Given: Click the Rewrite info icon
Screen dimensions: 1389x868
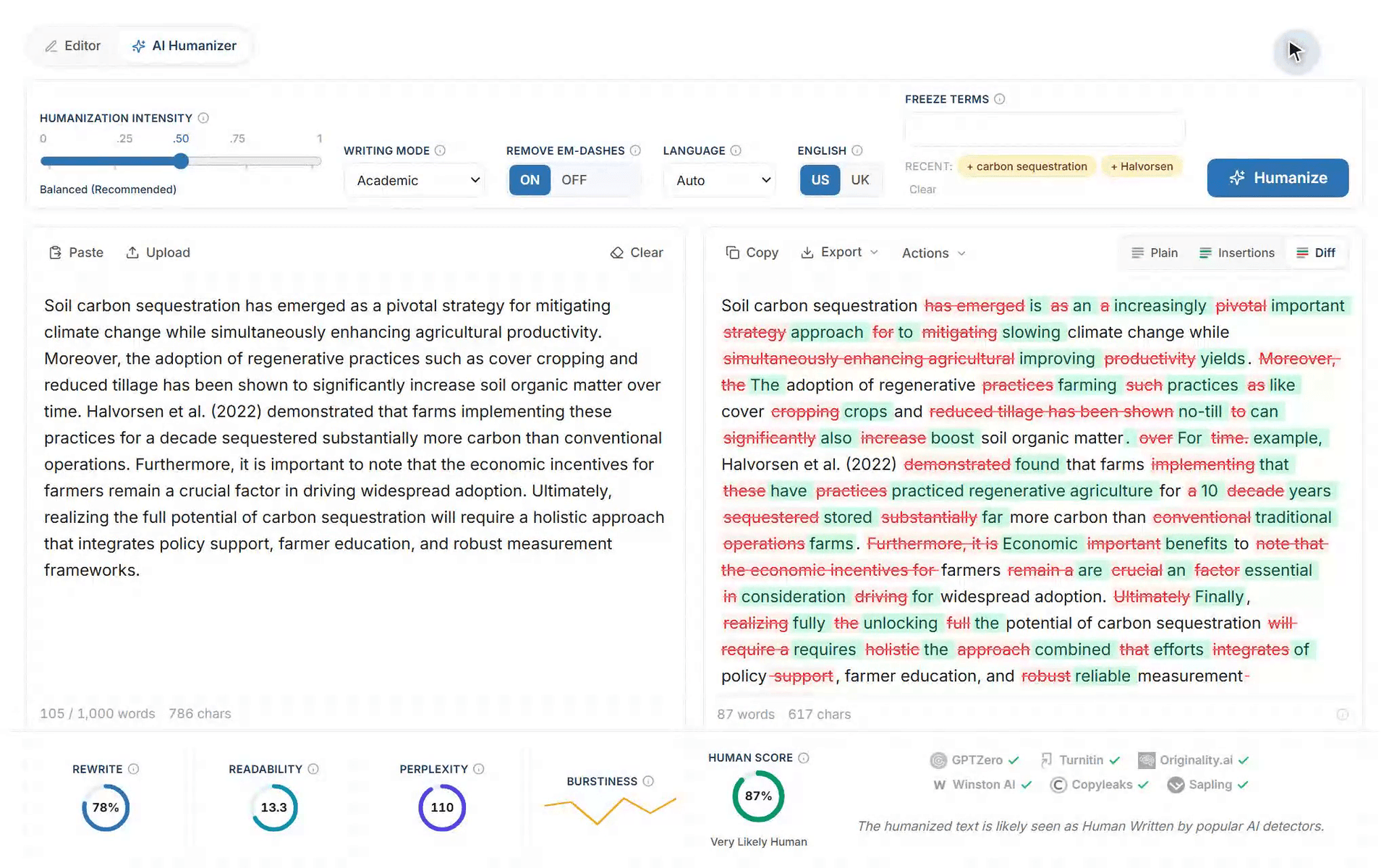Looking at the screenshot, I should point(133,769).
